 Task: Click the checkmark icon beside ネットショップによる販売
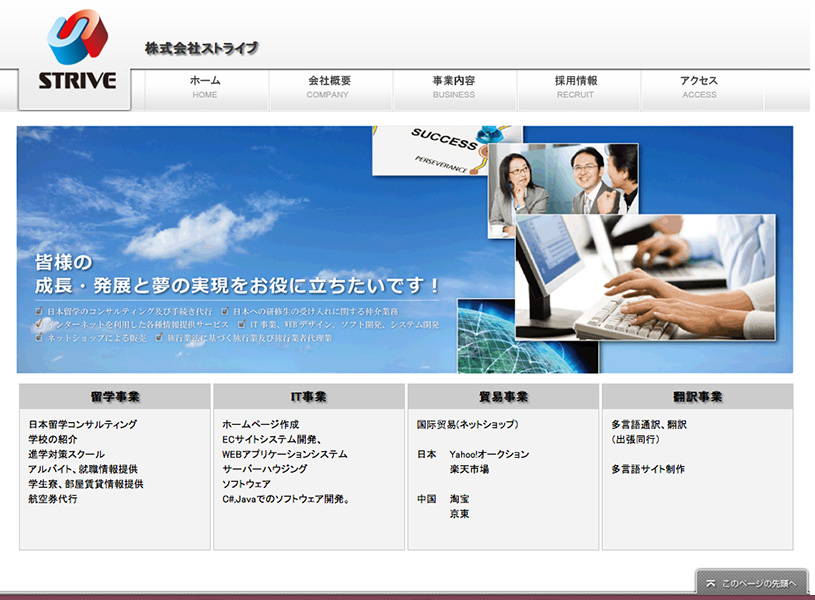[39, 338]
